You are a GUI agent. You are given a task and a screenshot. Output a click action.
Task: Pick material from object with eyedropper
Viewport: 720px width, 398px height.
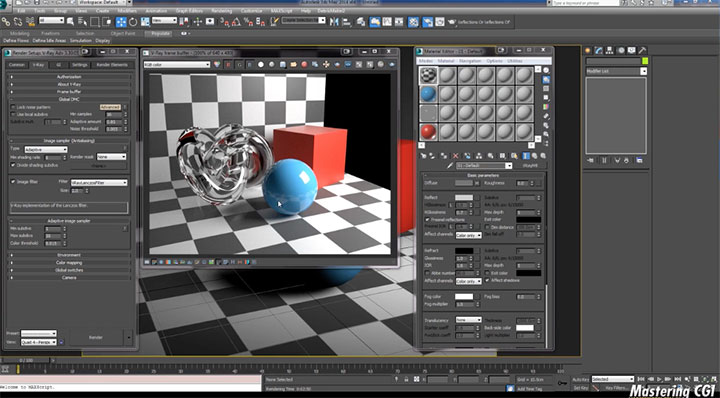point(450,166)
